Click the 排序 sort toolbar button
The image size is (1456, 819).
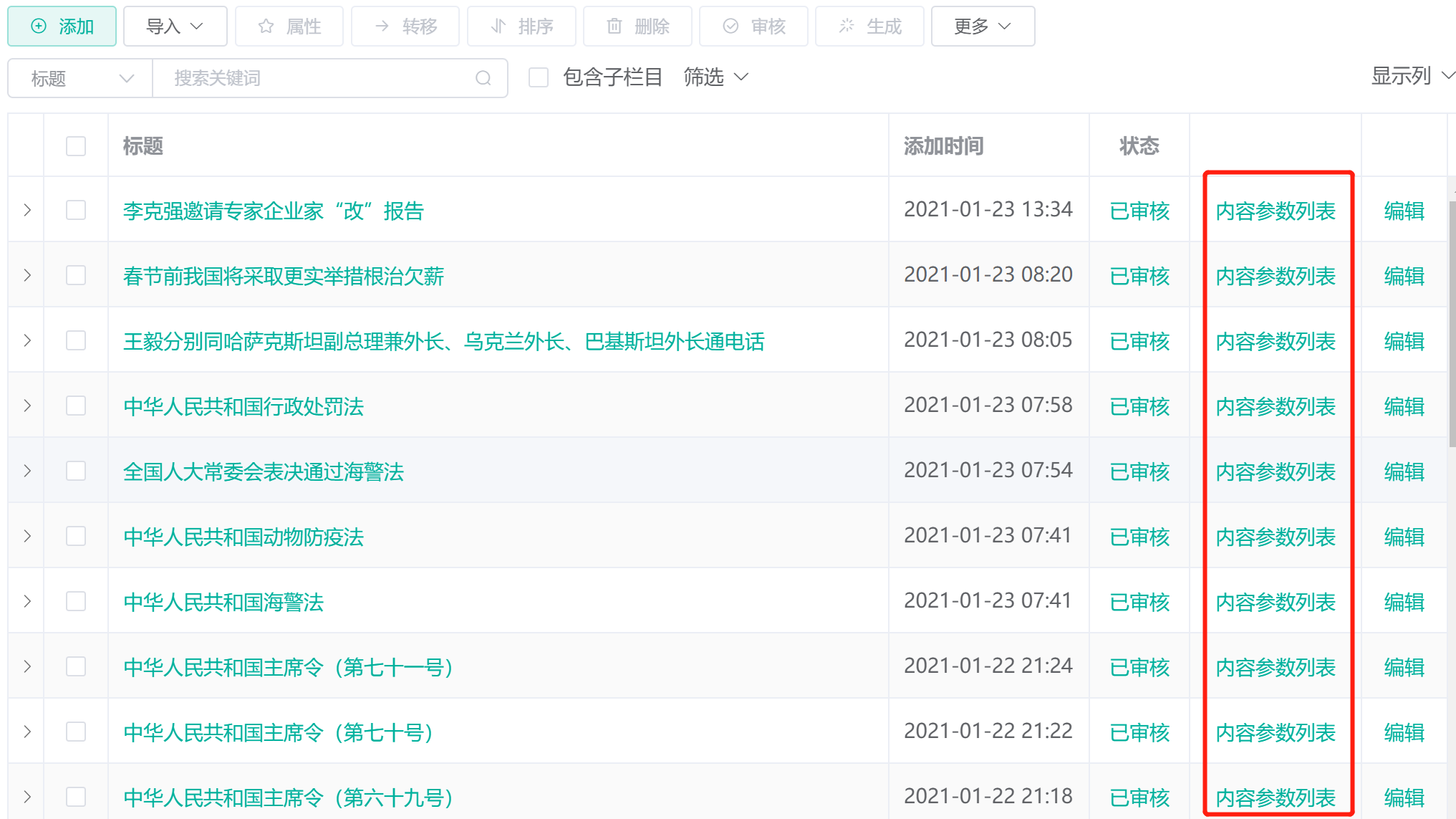pos(521,27)
